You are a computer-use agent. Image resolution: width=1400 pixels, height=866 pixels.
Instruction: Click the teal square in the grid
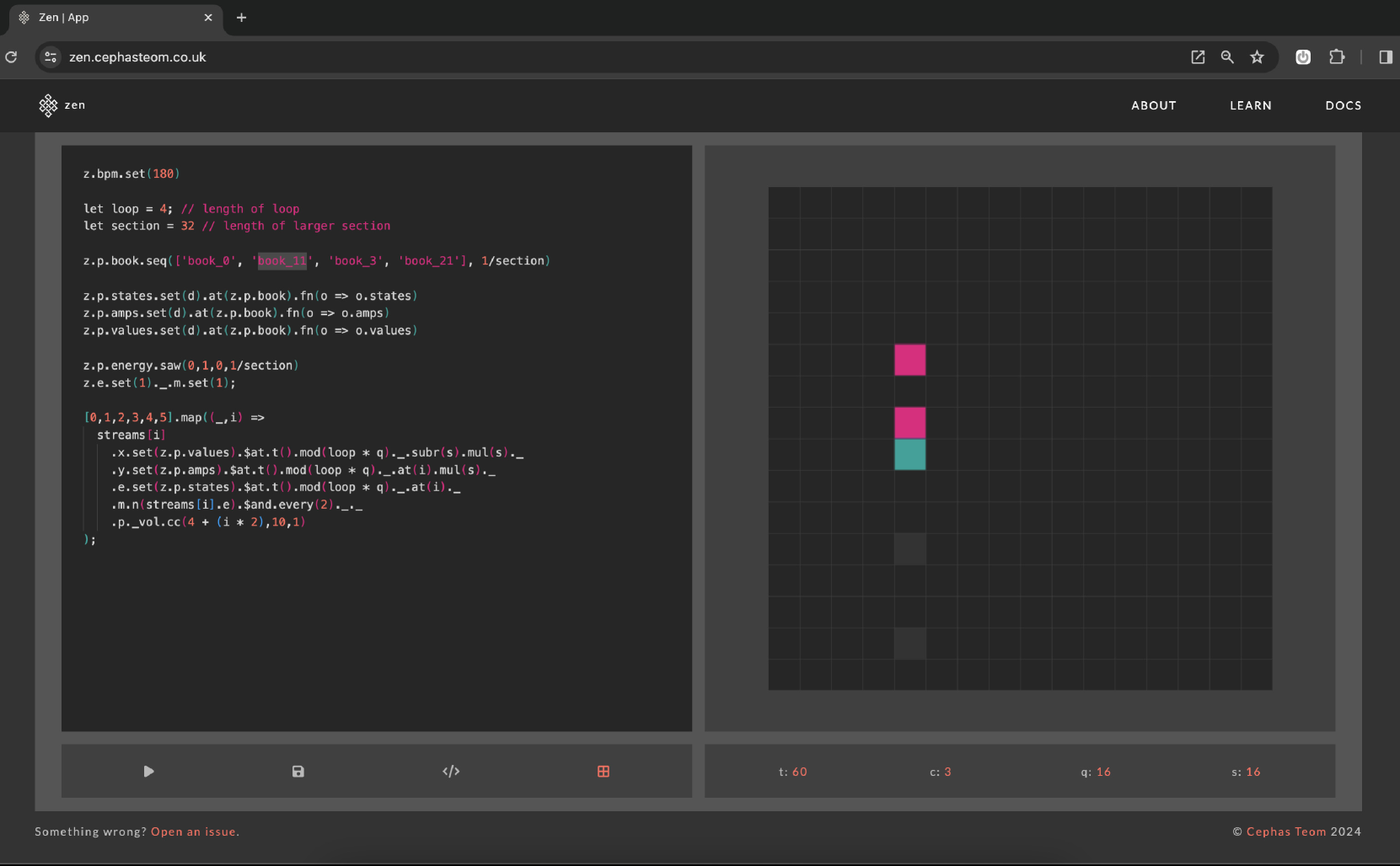click(x=909, y=455)
